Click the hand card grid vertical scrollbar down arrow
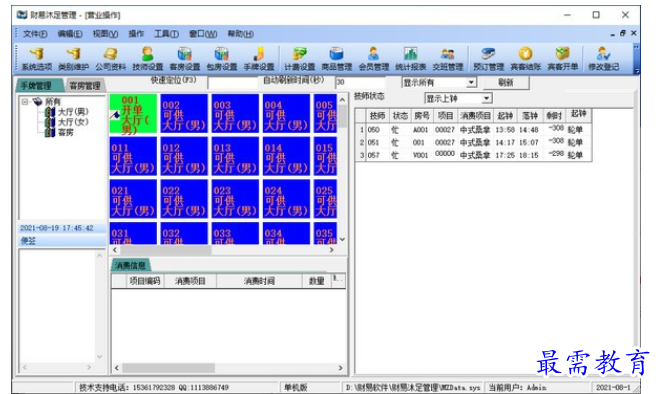 (342, 239)
